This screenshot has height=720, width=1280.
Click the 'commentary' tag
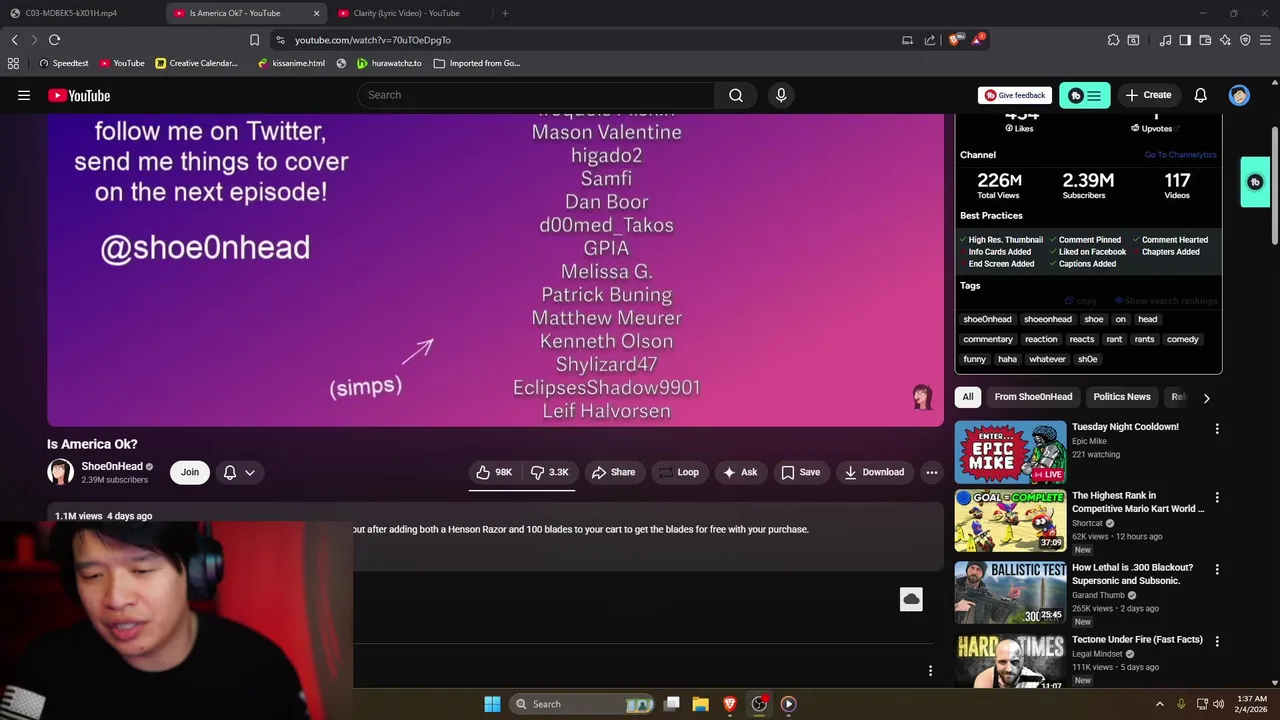tap(988, 339)
